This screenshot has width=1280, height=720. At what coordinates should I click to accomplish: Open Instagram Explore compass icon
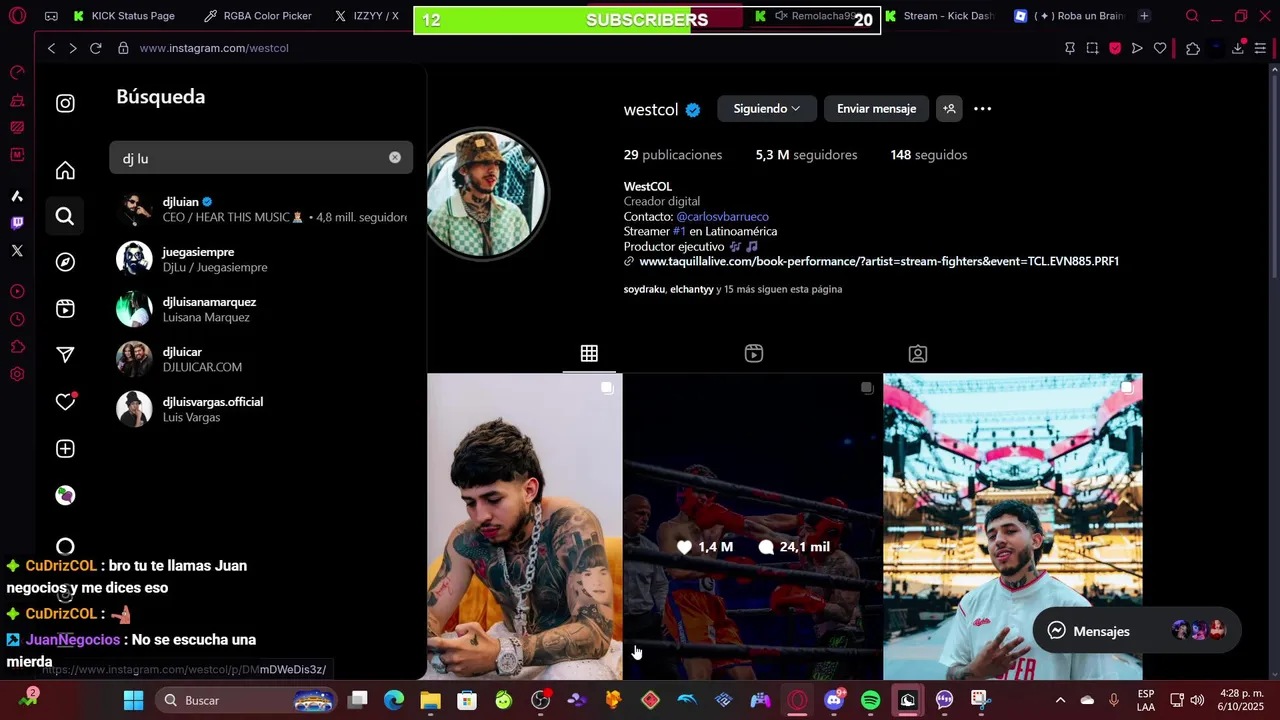pos(65,262)
